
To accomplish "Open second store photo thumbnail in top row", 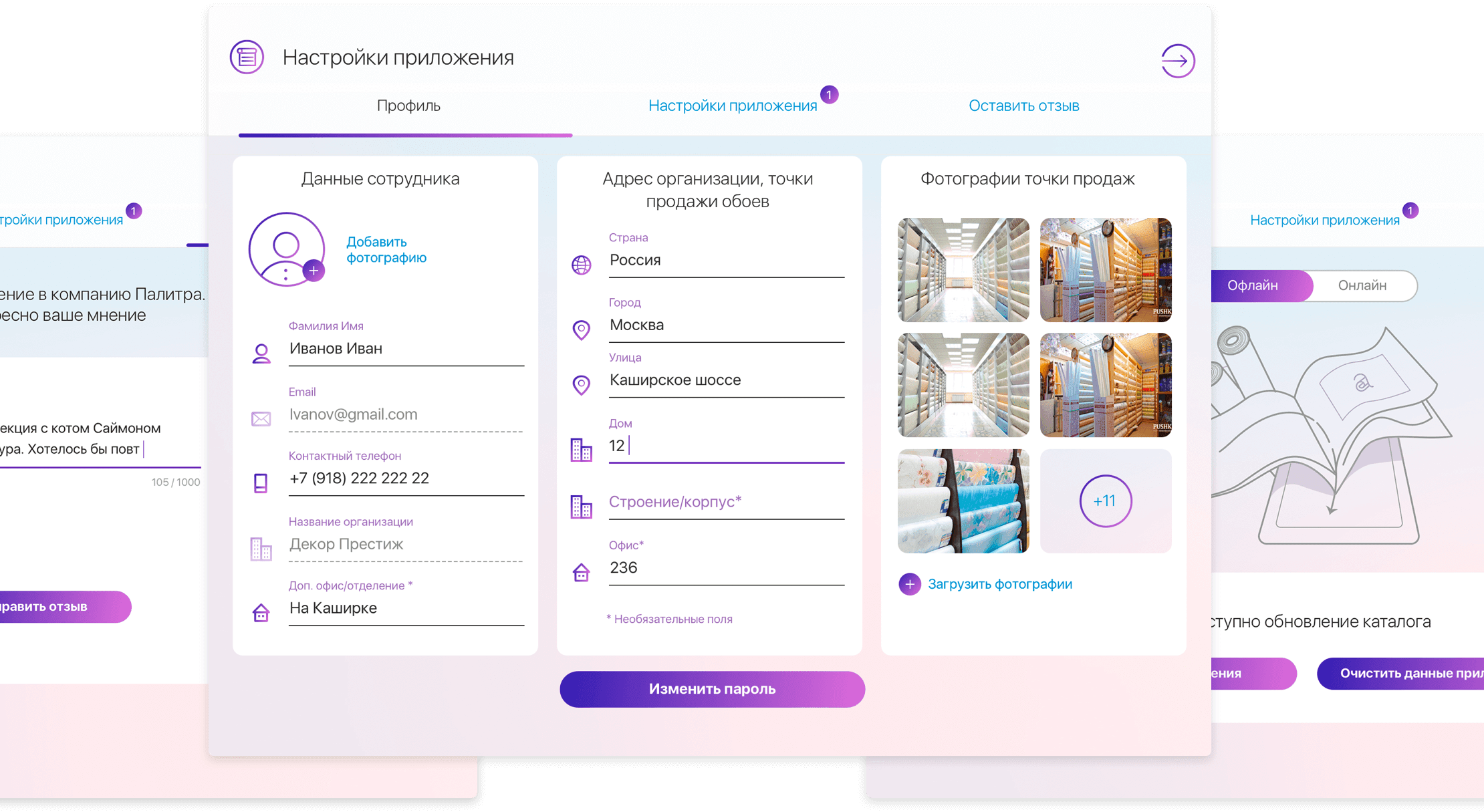I will point(1106,270).
